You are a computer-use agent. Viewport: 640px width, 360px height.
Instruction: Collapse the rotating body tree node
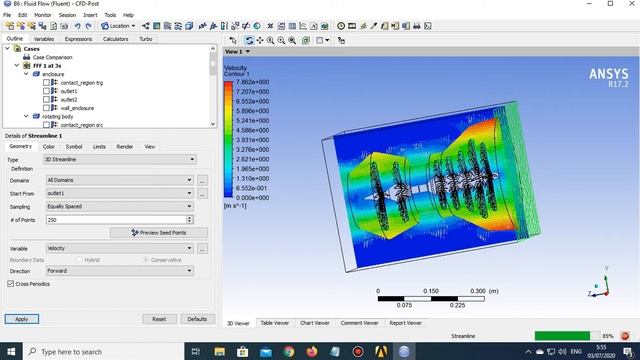(26, 116)
